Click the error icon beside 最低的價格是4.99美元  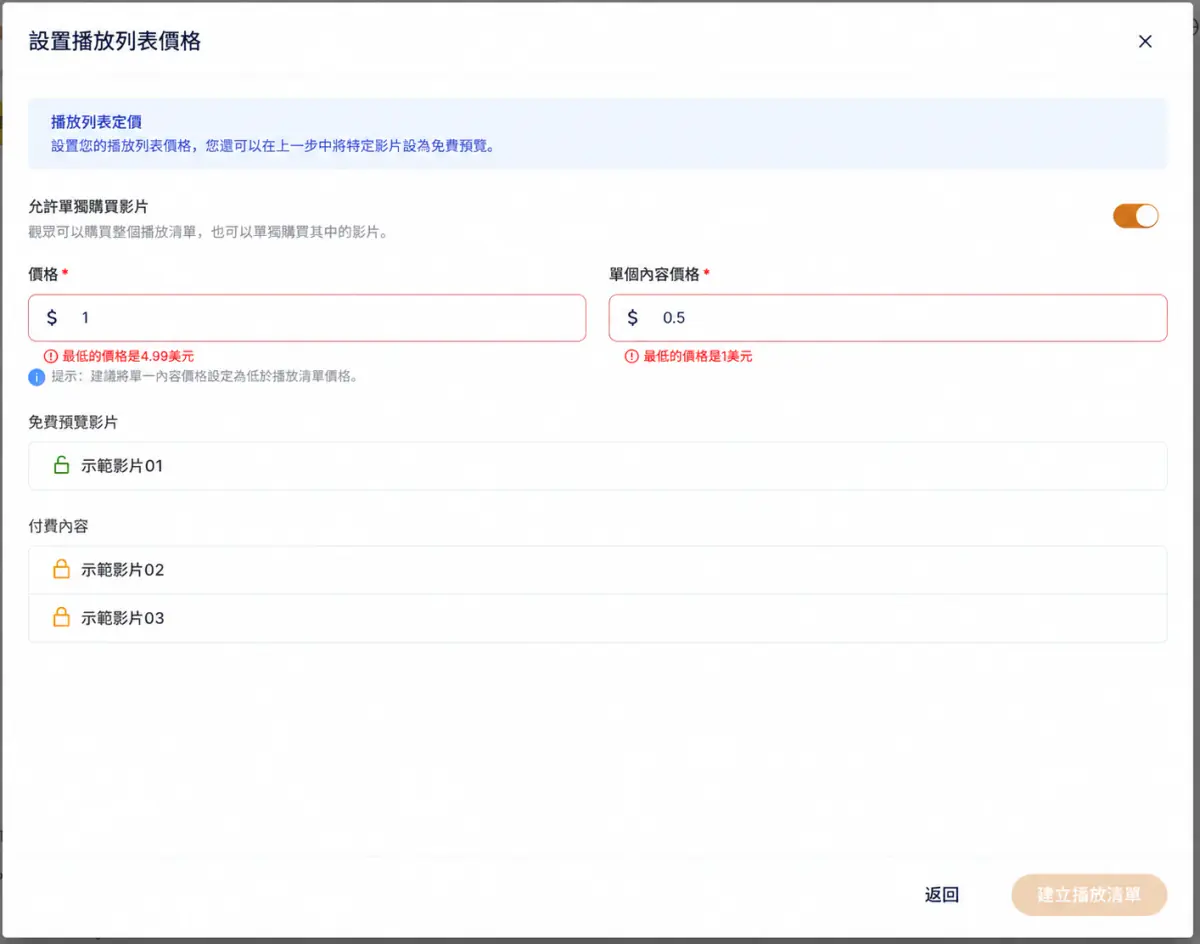pos(51,356)
